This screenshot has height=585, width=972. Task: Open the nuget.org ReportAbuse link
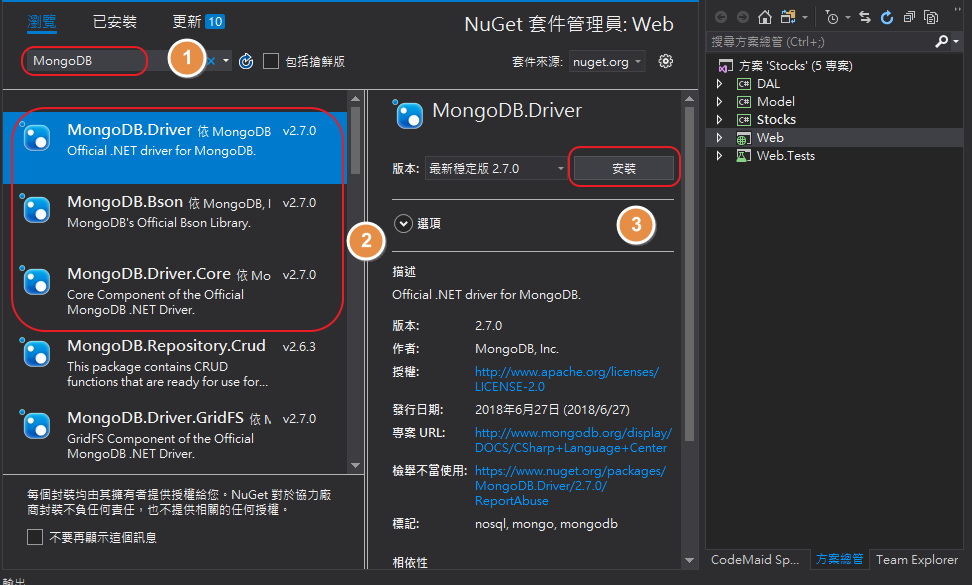click(570, 485)
